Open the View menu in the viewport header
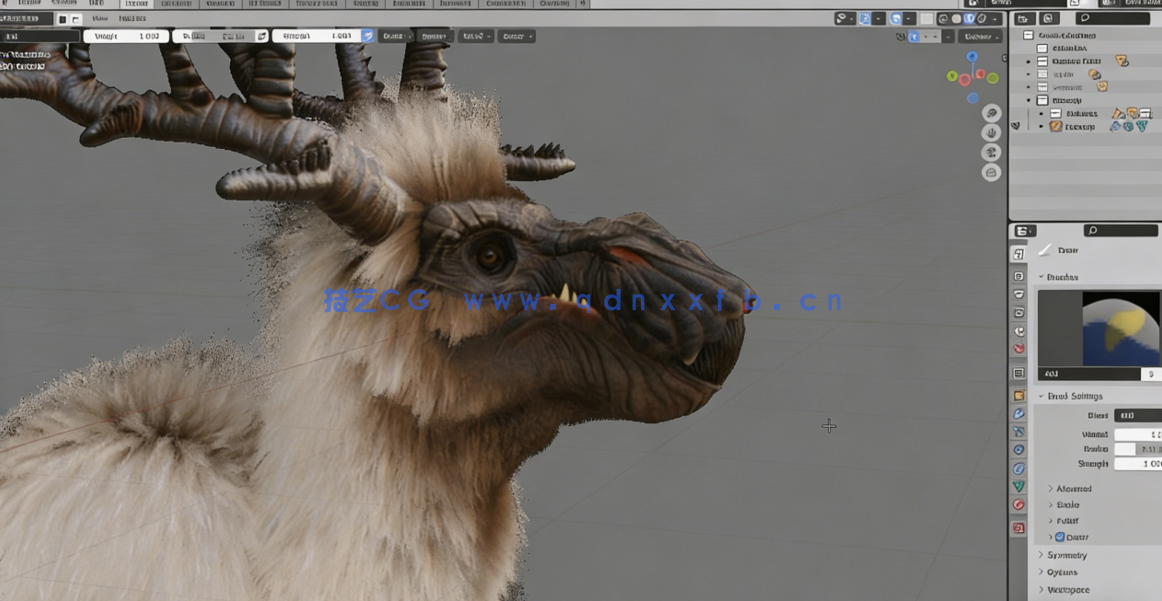Image resolution: width=1162 pixels, height=601 pixels. [x=99, y=18]
